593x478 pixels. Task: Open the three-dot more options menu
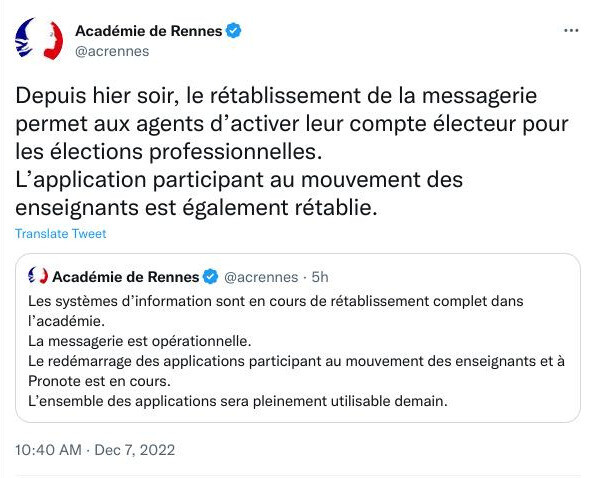tap(571, 30)
